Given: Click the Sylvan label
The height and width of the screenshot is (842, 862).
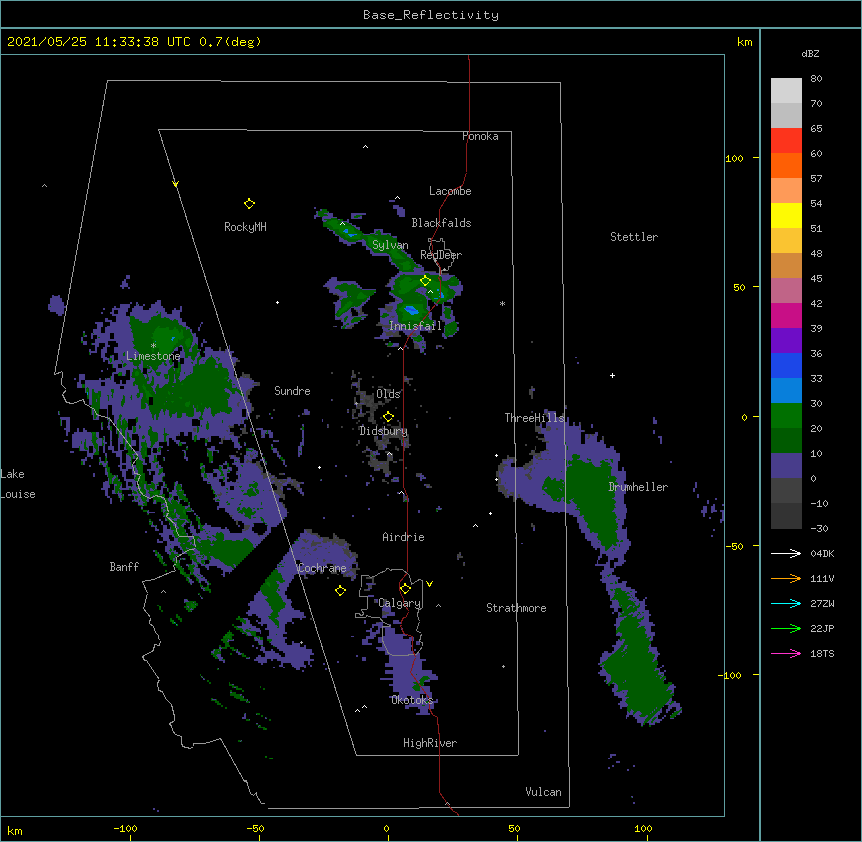Looking at the screenshot, I should pos(390,245).
